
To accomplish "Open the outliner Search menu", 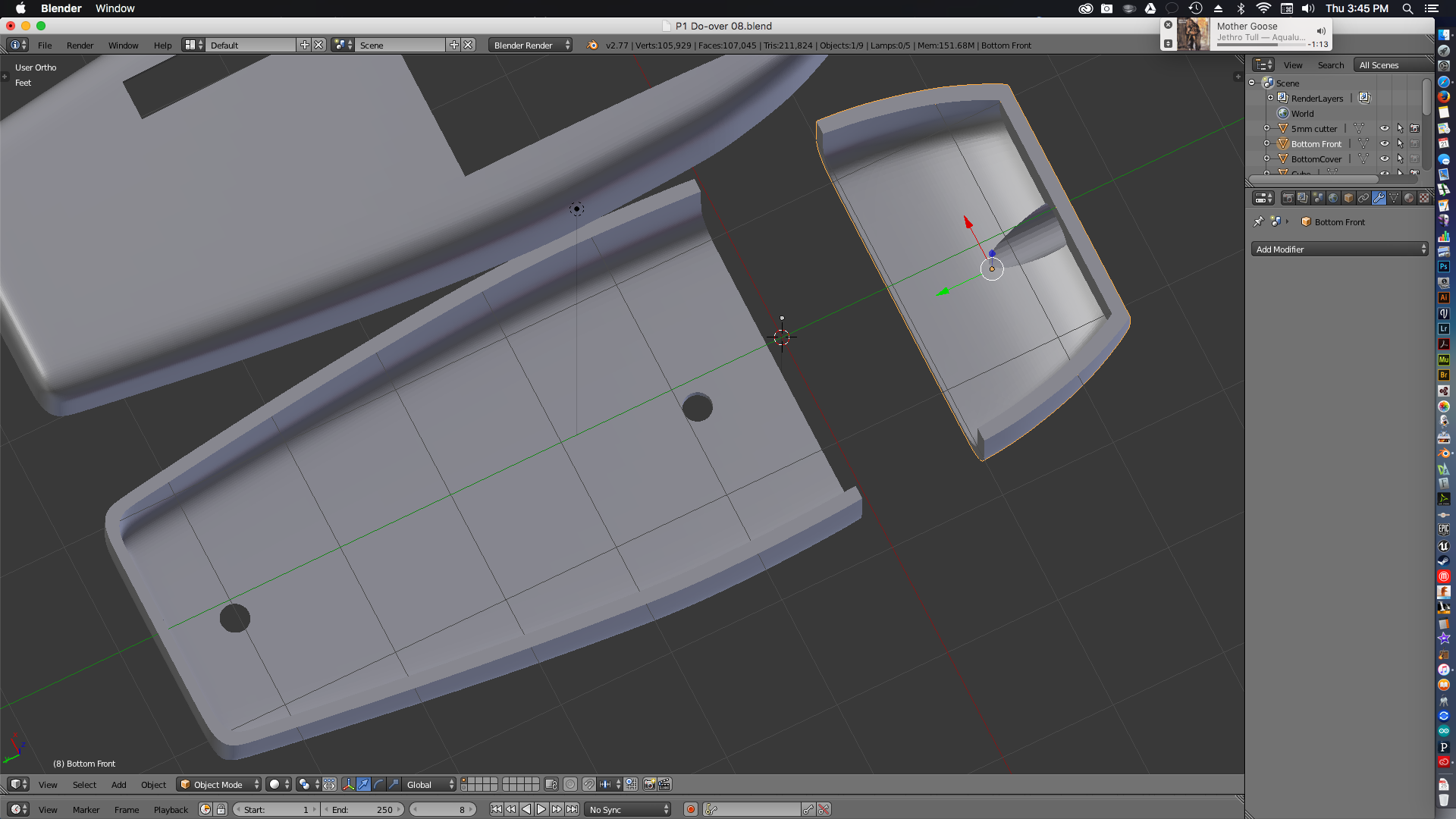I will point(1330,65).
